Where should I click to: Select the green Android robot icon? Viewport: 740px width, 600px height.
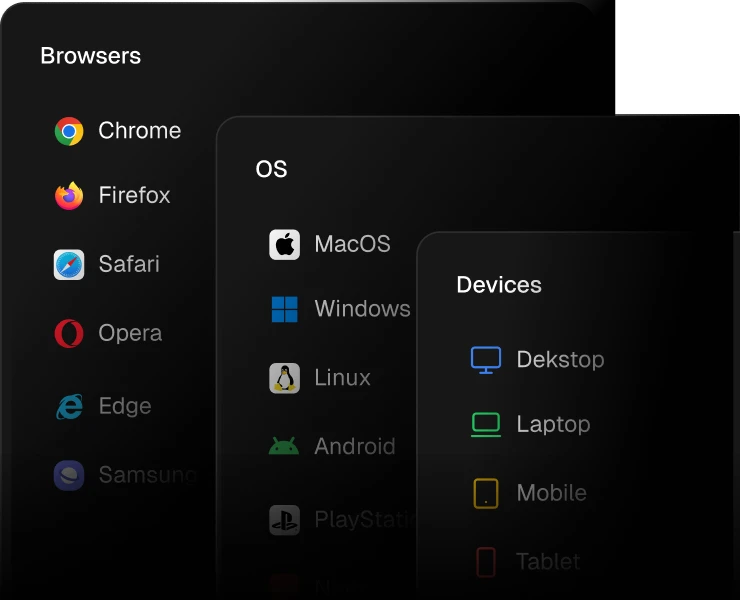point(284,446)
